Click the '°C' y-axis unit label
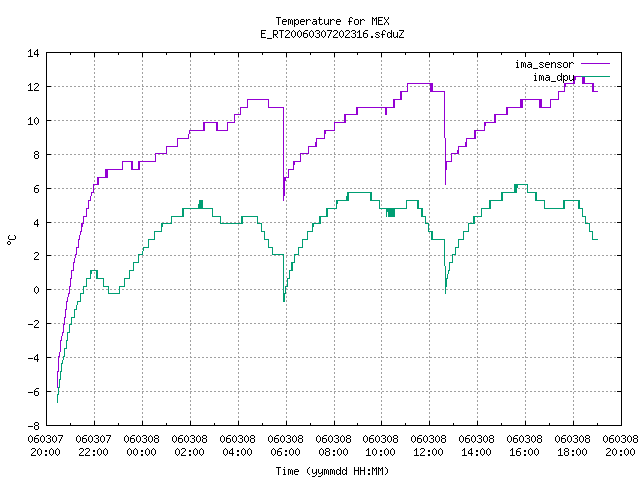The image size is (640, 480). point(12,240)
